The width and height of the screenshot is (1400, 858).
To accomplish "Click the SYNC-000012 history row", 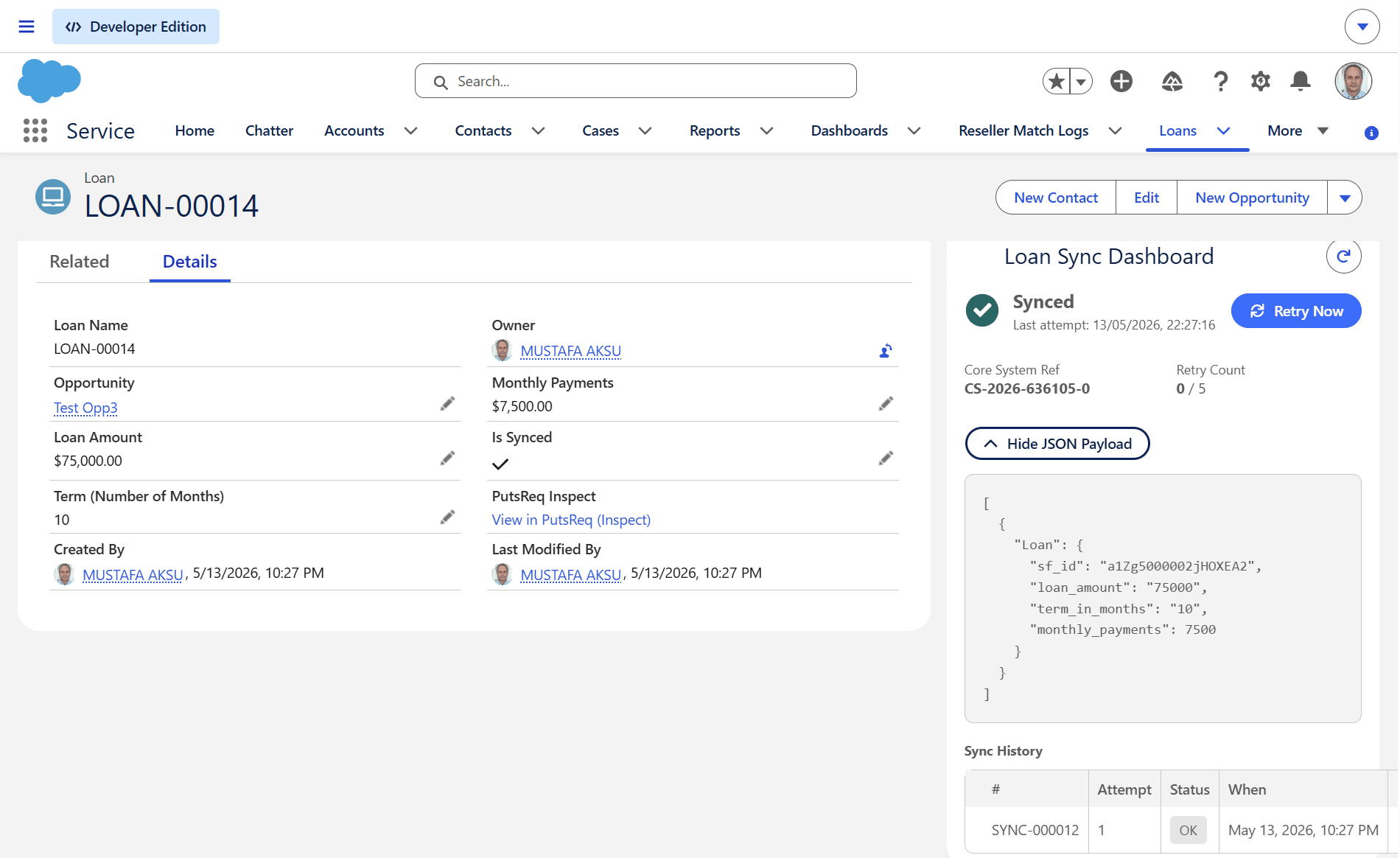I will tap(1176, 830).
